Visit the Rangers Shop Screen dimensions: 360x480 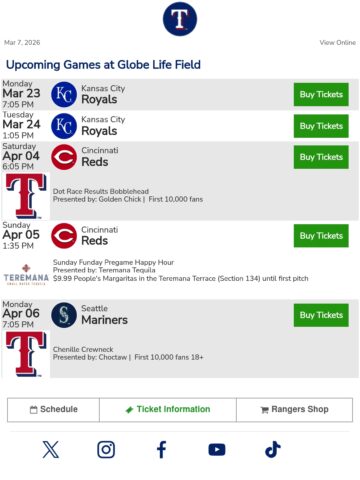point(294,409)
